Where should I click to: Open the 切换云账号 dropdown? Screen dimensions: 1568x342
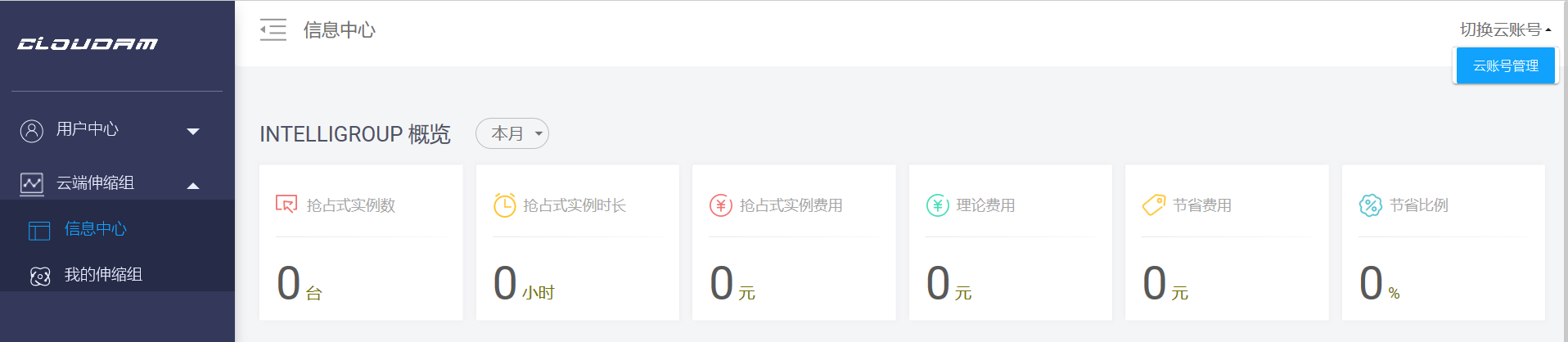[x=1506, y=29]
